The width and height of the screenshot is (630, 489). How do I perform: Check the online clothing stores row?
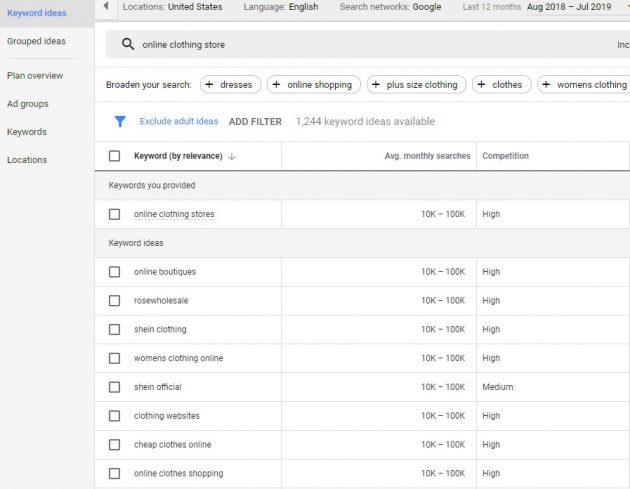(115, 214)
